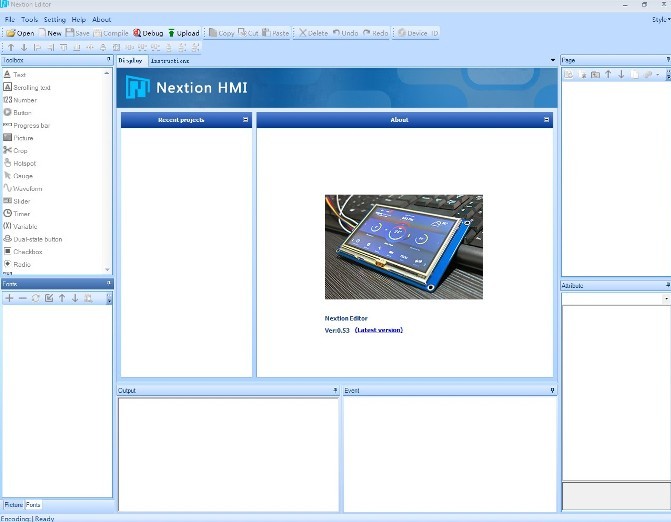Click the bring-up arrow in the alignment toolbar
The width and height of the screenshot is (671, 522).
pos(11,47)
